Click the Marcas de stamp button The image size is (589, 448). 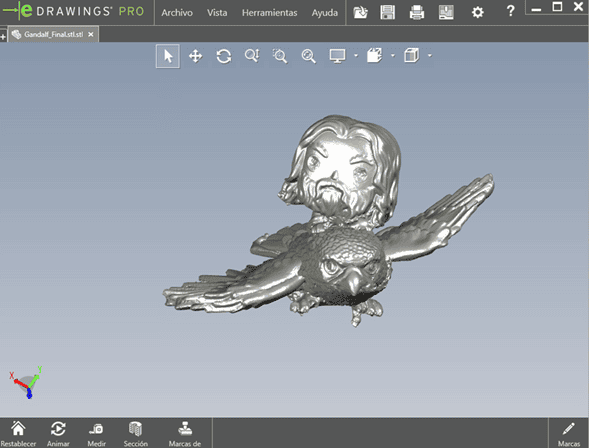tap(185, 434)
